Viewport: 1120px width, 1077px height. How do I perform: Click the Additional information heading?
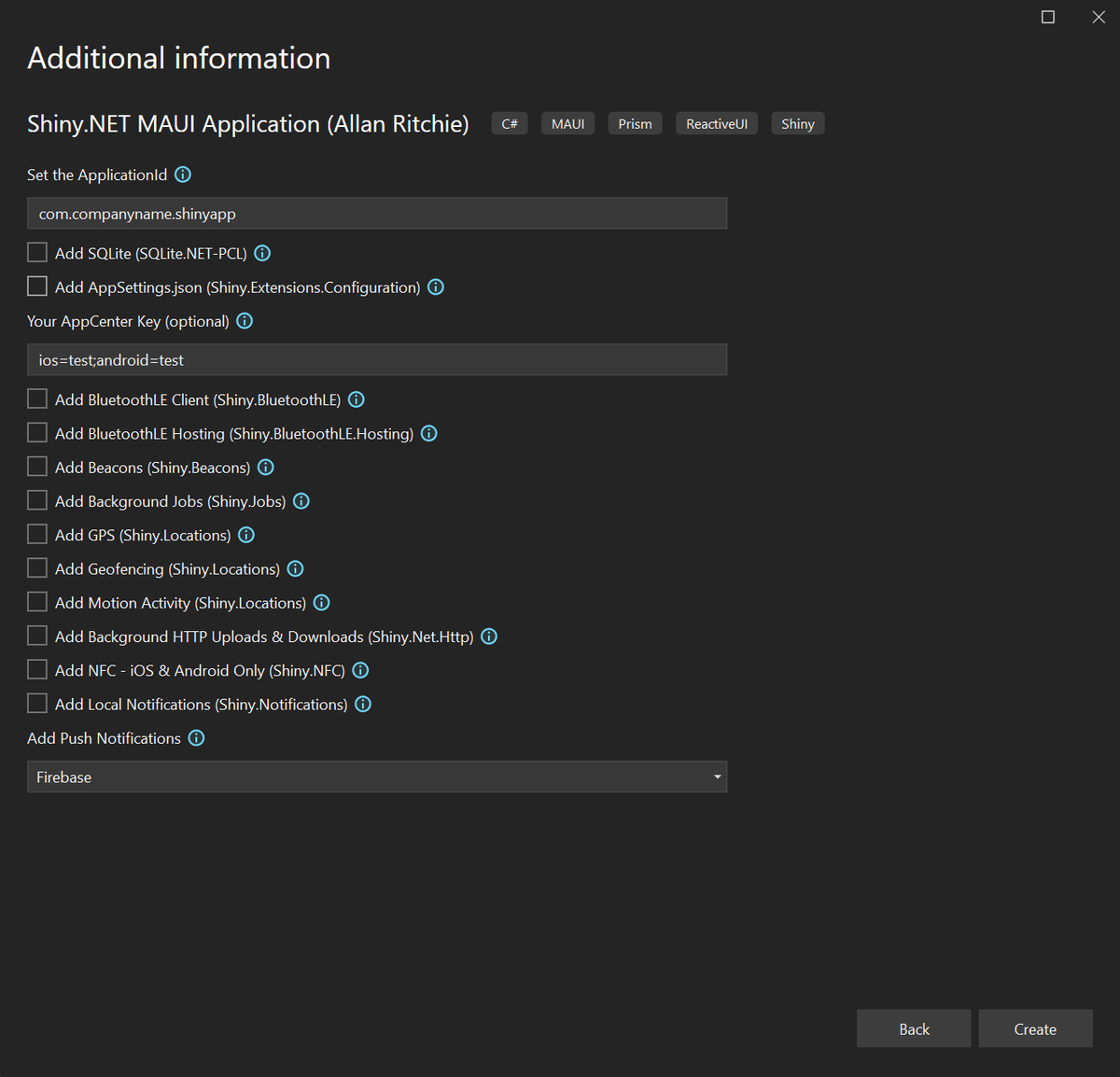click(179, 58)
